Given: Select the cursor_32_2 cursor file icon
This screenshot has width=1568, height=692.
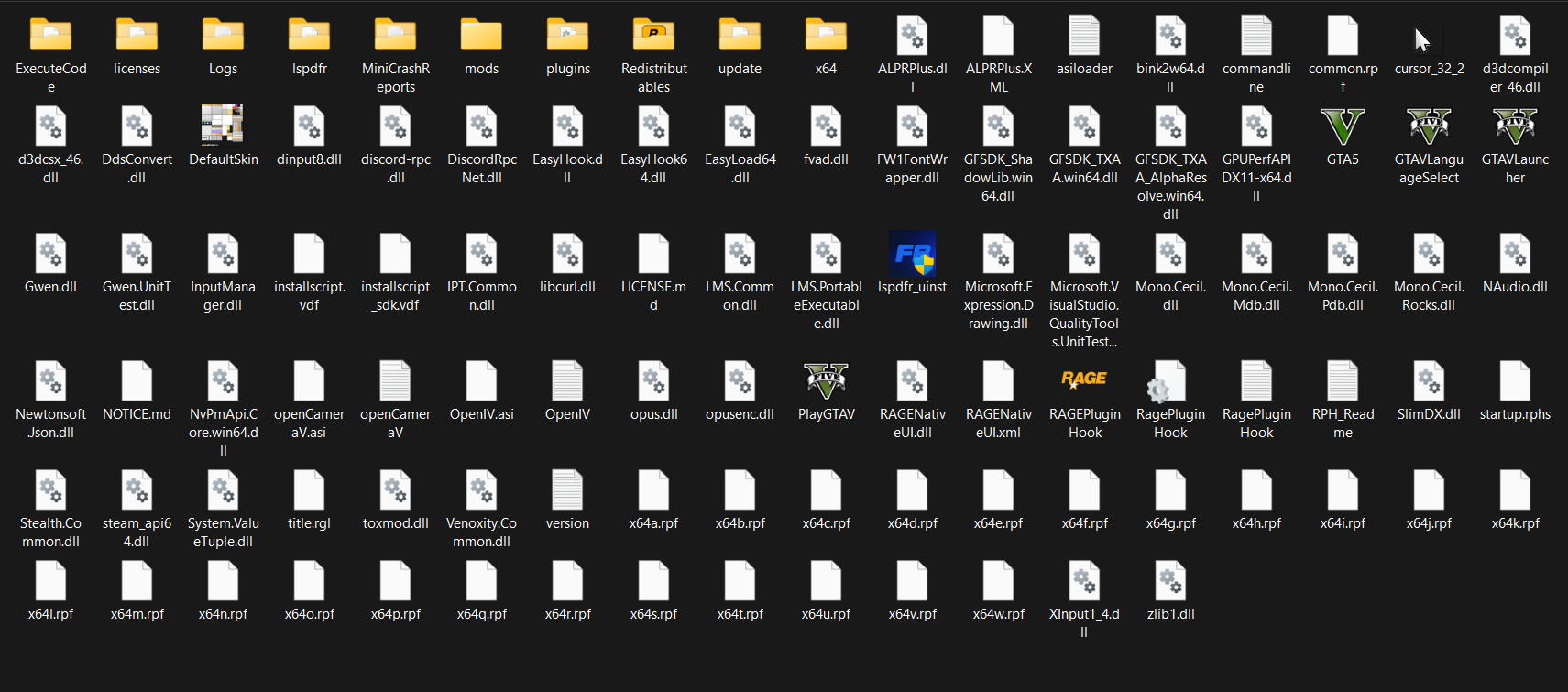Looking at the screenshot, I should coord(1422,40).
